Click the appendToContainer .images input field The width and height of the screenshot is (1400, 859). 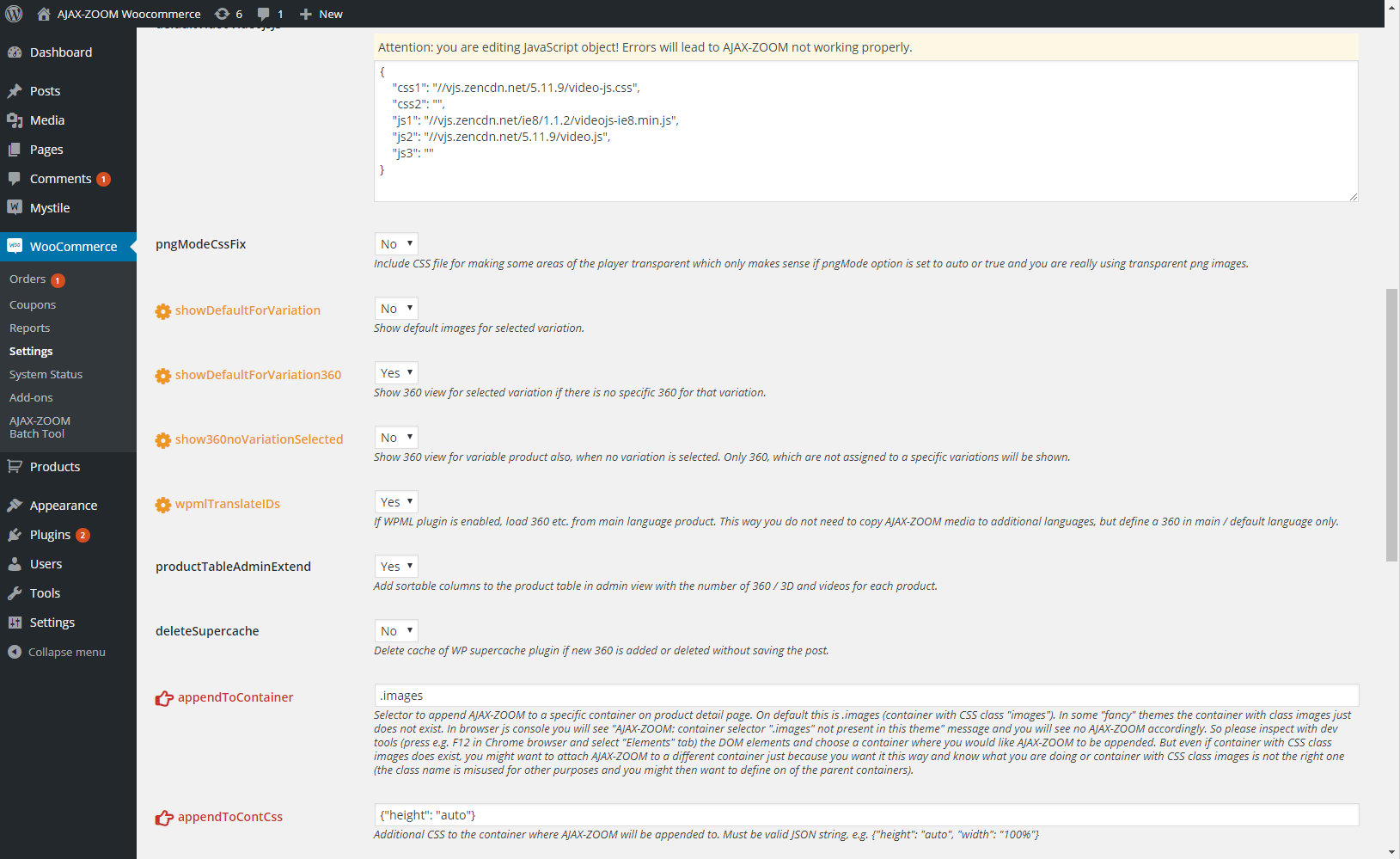click(x=866, y=695)
